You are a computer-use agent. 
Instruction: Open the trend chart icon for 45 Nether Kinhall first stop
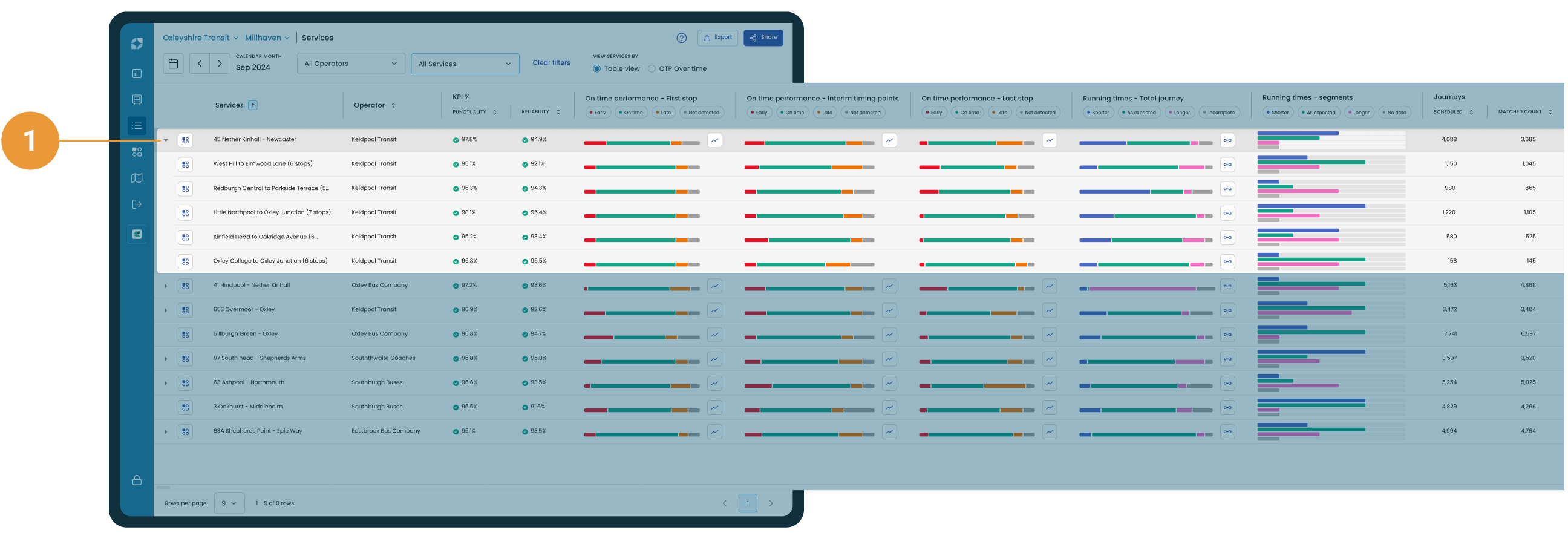click(714, 140)
